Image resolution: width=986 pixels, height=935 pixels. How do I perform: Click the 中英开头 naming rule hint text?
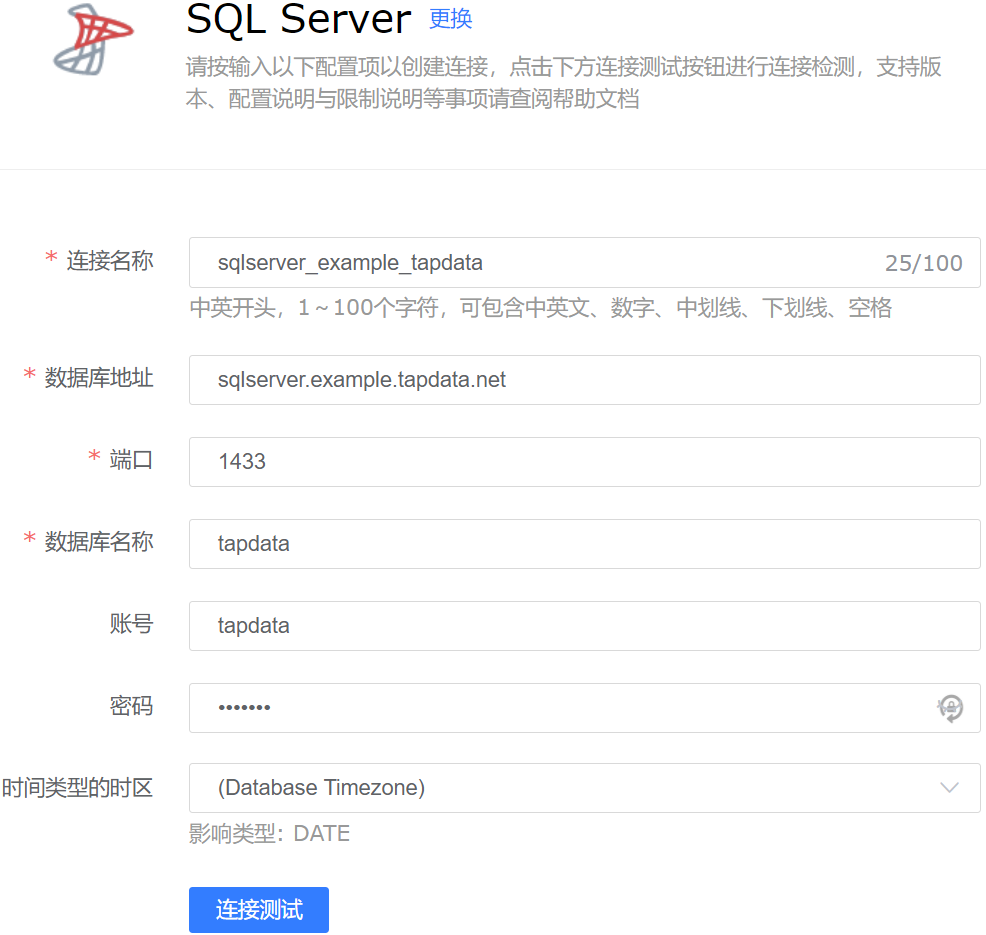541,308
